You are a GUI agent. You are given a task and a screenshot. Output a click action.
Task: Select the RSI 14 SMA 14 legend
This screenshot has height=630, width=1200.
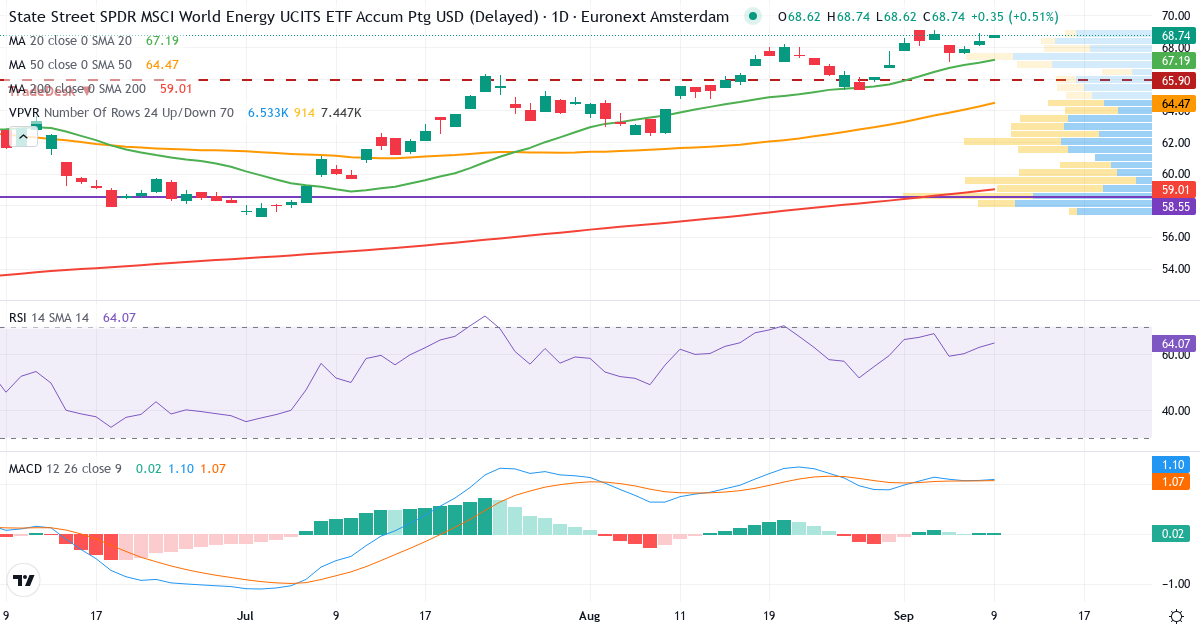click(49, 318)
